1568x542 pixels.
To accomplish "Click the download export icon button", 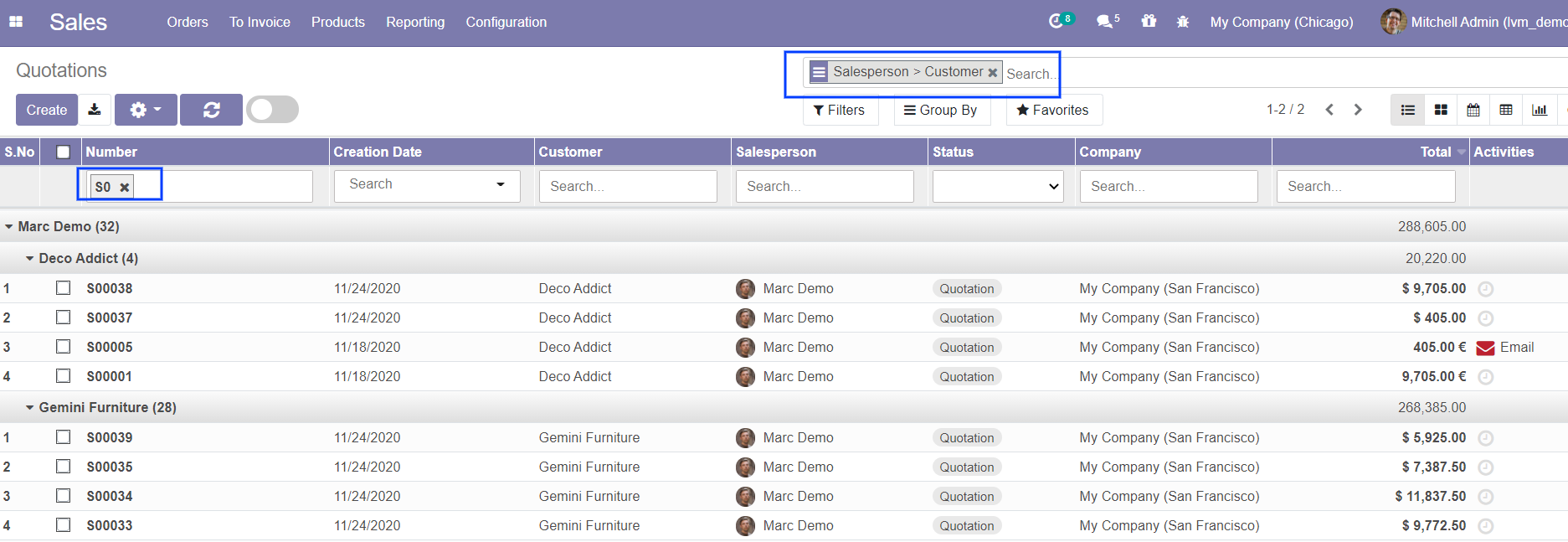I will [95, 110].
